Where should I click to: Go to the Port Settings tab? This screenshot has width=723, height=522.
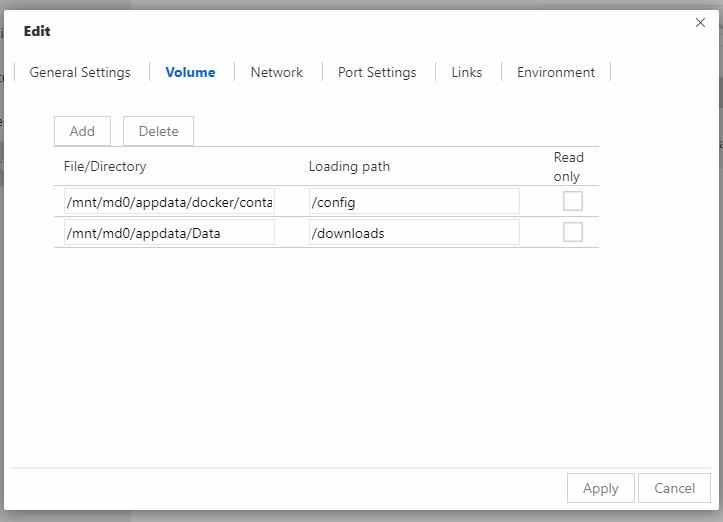pos(377,72)
